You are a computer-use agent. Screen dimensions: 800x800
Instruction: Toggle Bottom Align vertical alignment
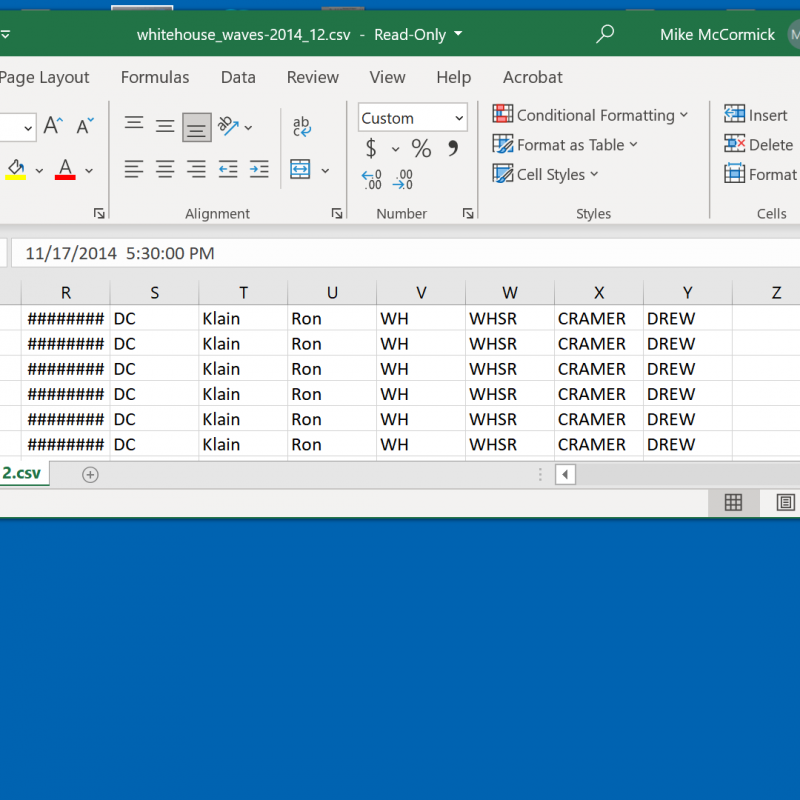pyautogui.click(x=197, y=127)
